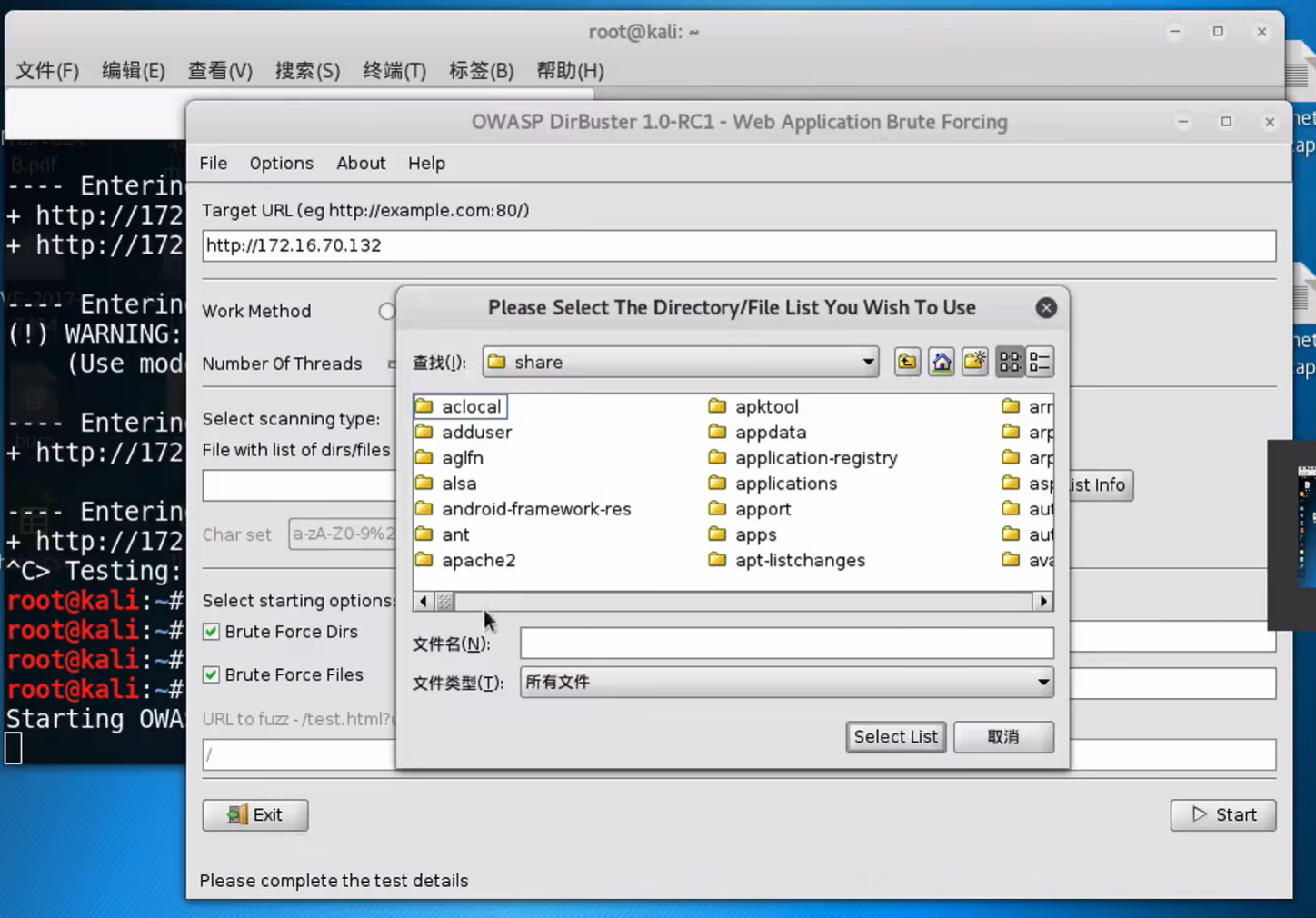The width and height of the screenshot is (1316, 918).
Task: Switch to details view icon
Action: 1040,362
